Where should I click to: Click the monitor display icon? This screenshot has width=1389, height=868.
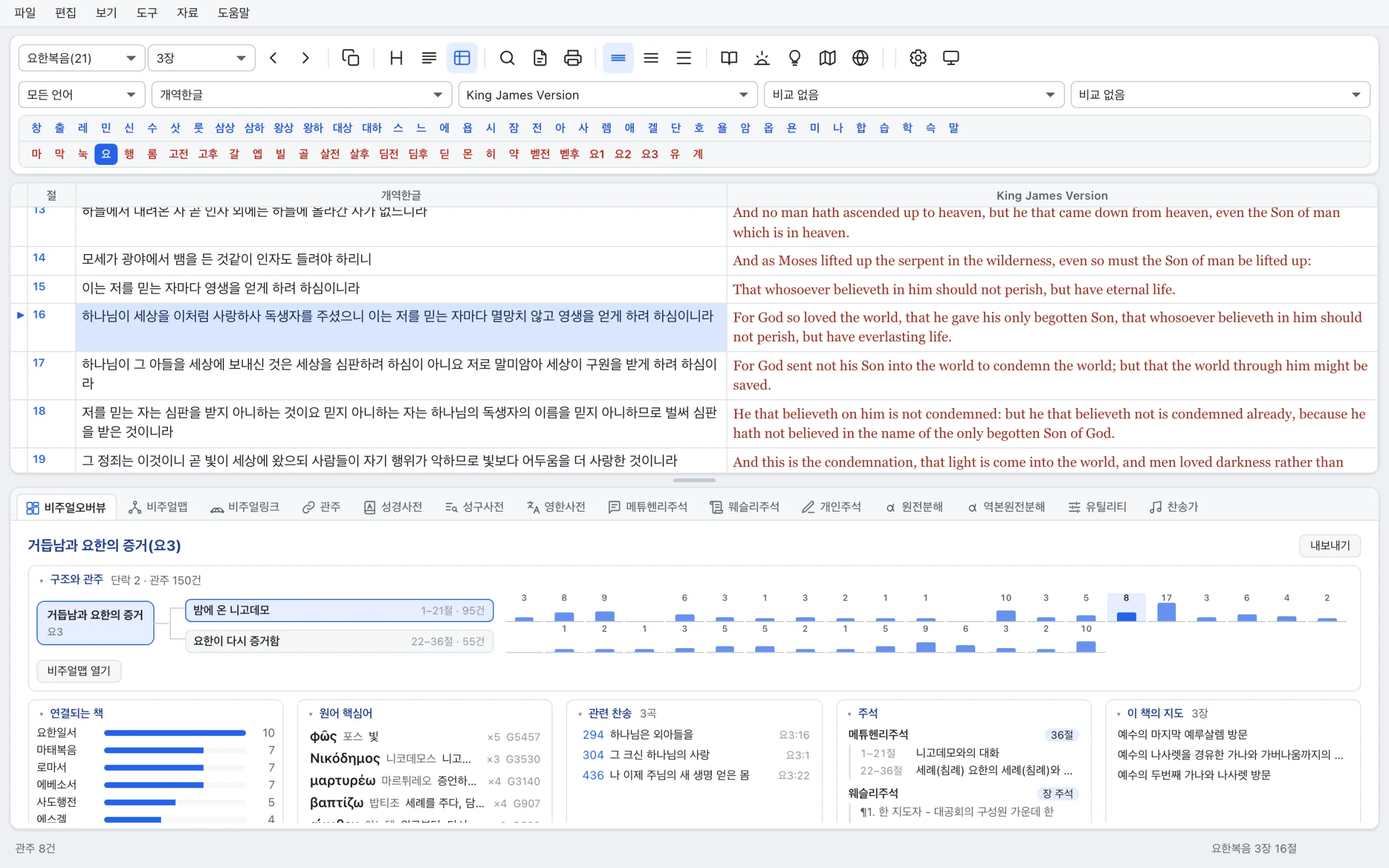point(951,58)
